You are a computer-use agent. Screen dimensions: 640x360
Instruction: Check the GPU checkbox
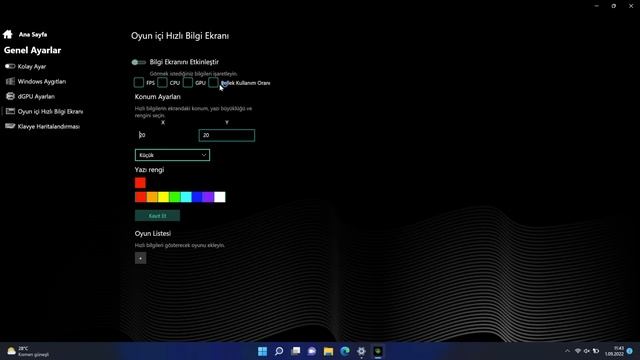pos(188,82)
